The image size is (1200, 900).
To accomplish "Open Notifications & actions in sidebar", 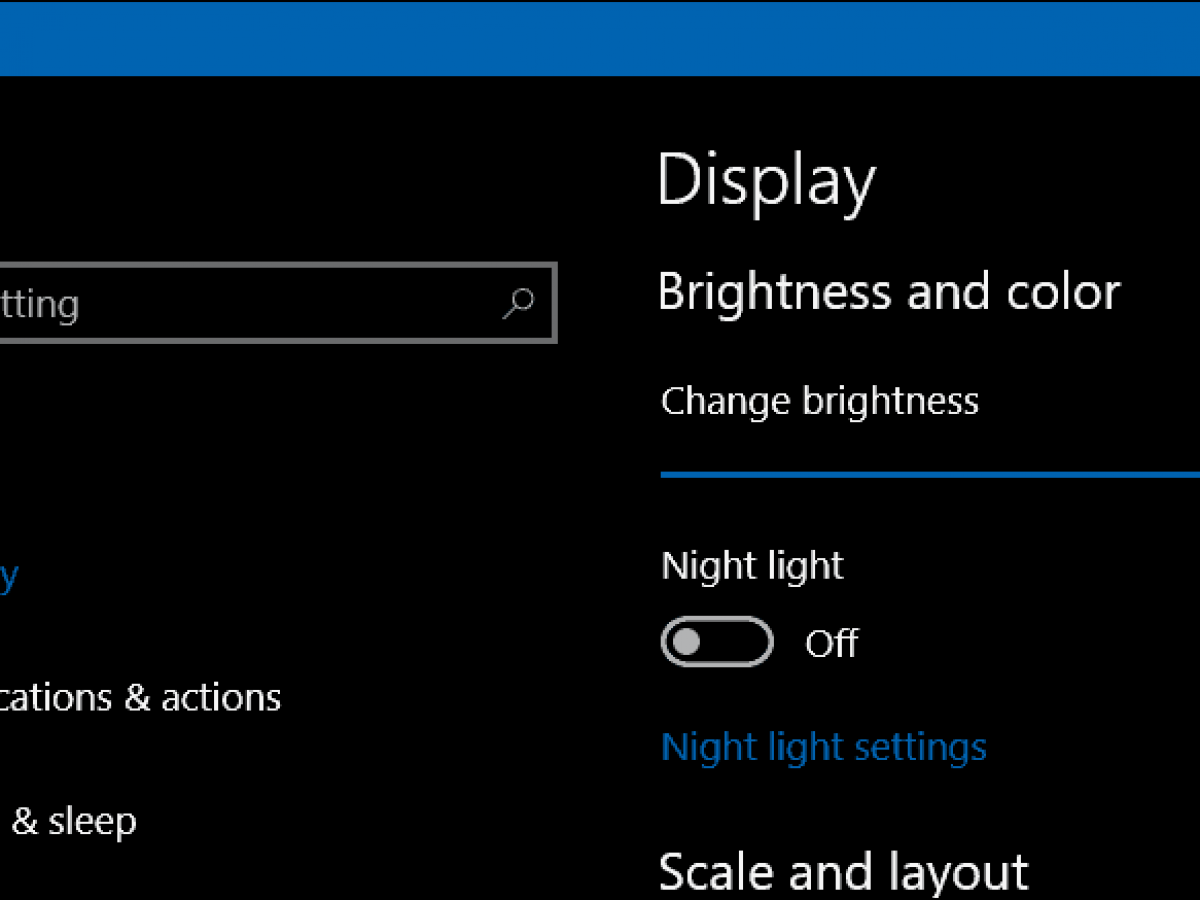I will pos(140,697).
